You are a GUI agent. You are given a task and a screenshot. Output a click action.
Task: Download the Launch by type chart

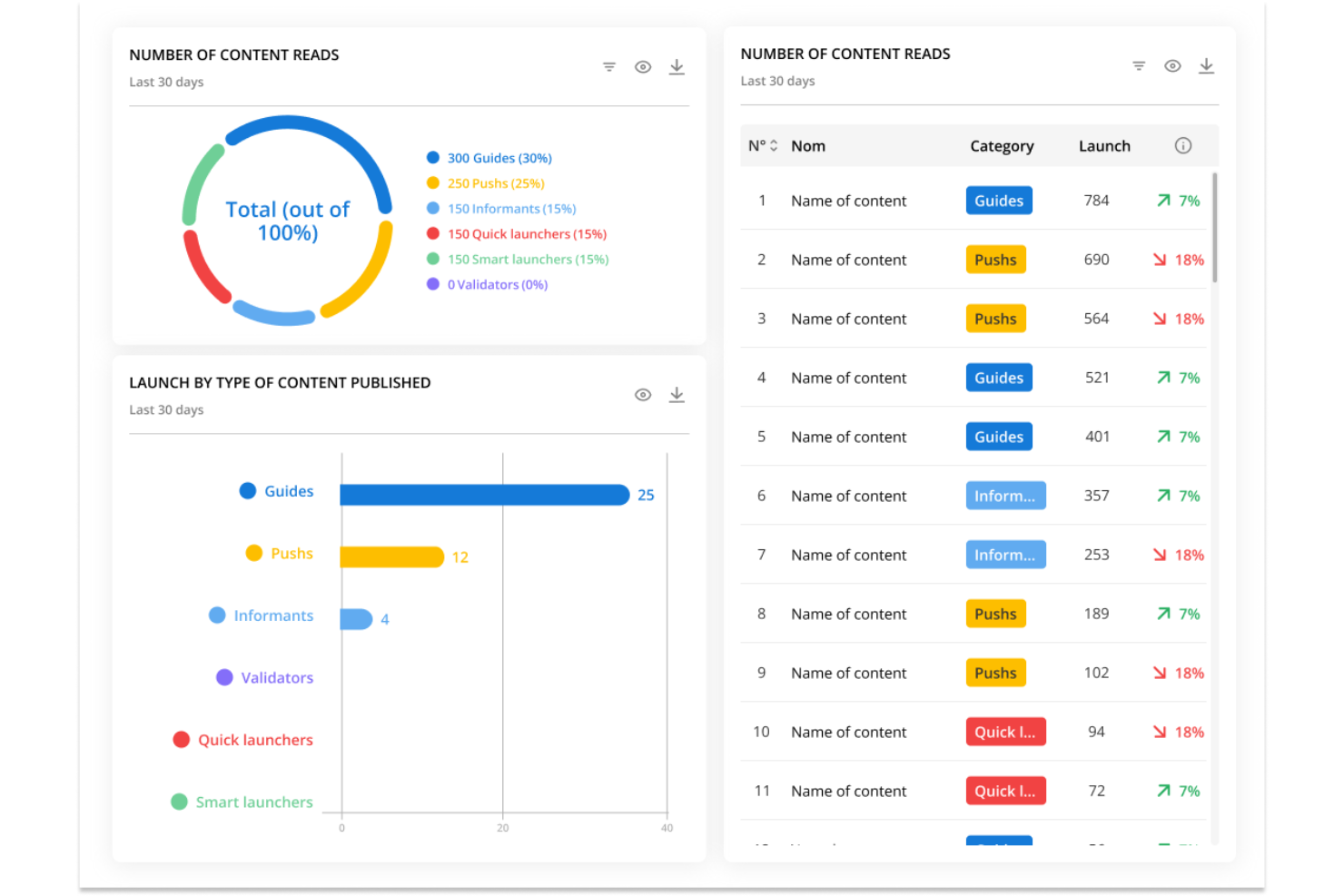tap(677, 395)
